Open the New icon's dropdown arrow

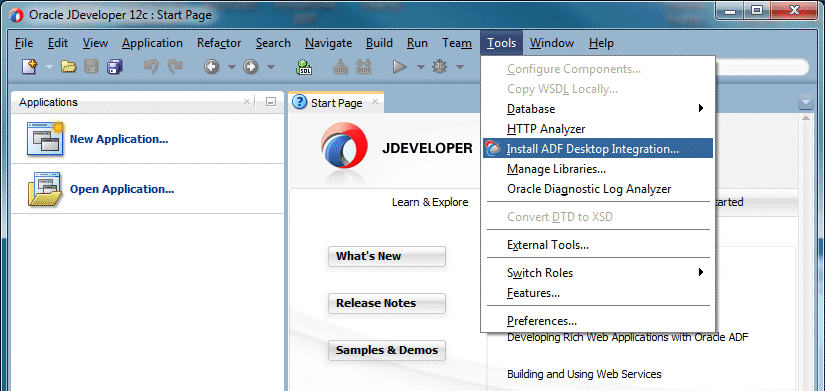coord(49,67)
